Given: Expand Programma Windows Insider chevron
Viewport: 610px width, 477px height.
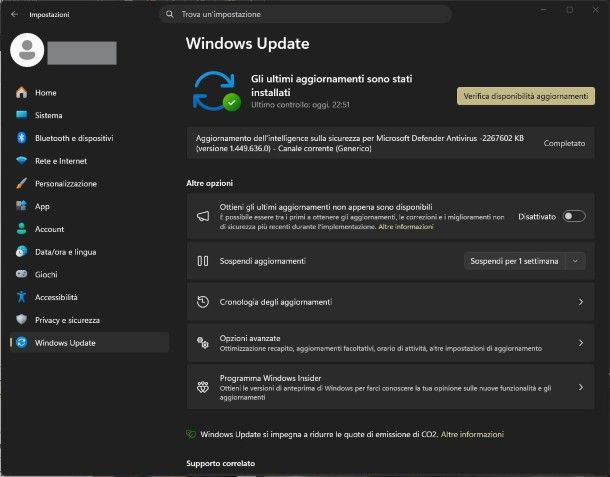Looking at the screenshot, I should click(x=580, y=387).
